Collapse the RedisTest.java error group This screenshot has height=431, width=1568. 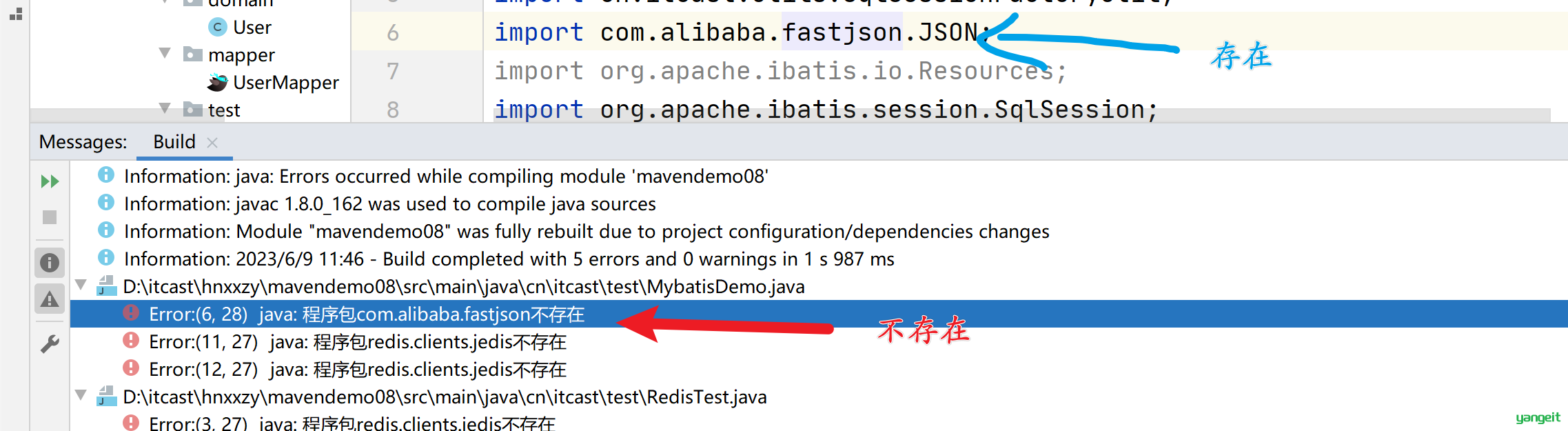coord(81,395)
